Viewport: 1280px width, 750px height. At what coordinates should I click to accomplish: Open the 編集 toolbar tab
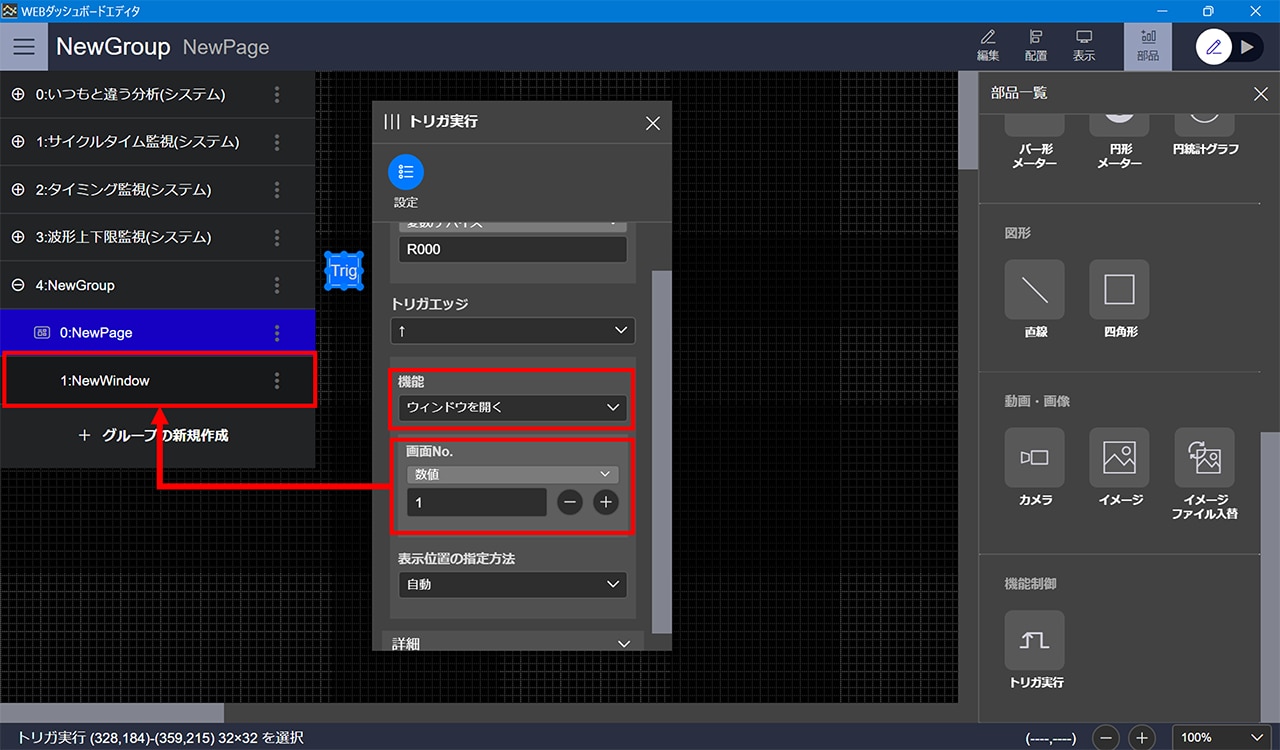[987, 46]
